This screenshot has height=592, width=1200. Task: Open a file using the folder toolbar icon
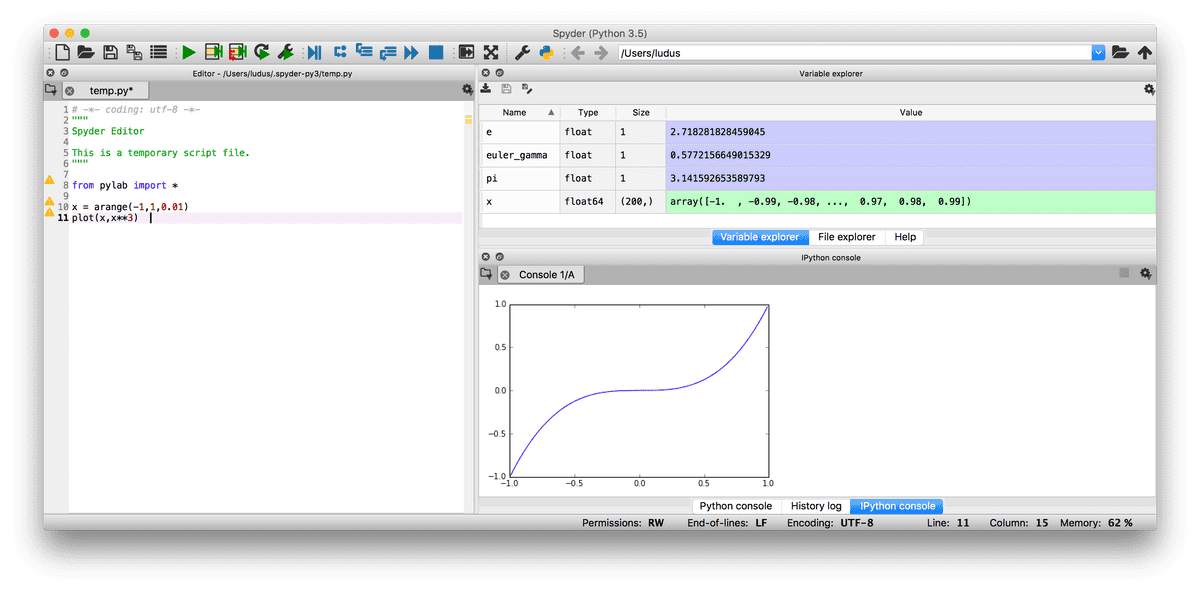click(86, 52)
